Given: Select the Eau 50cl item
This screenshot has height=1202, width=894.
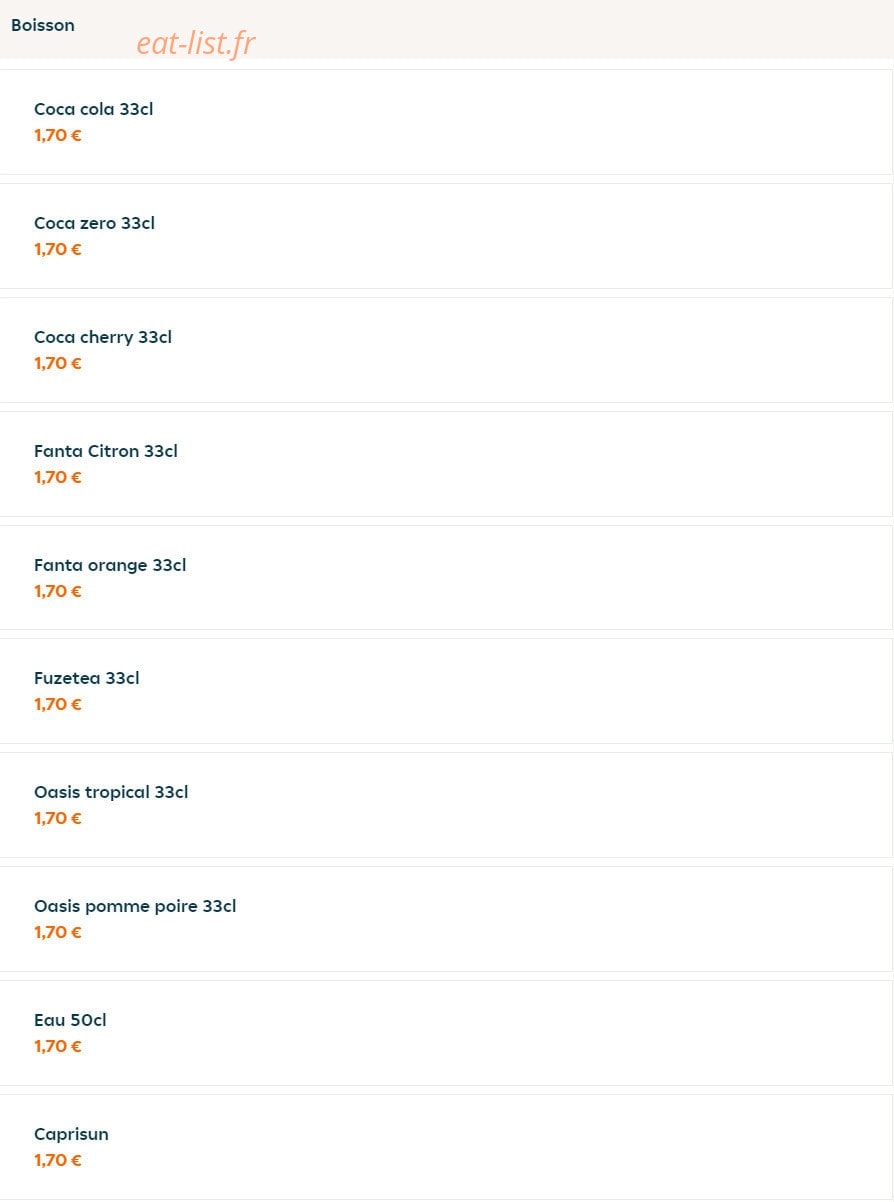Looking at the screenshot, I should [446, 1033].
